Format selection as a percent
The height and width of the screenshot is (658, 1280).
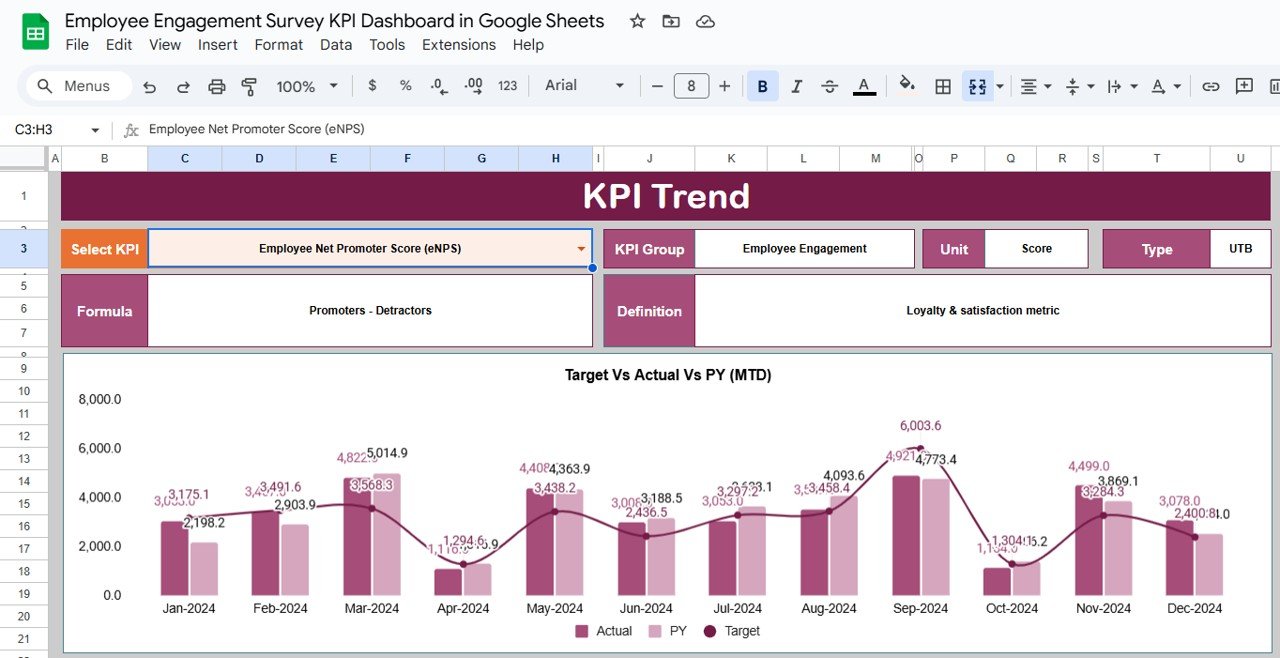pyautogui.click(x=405, y=86)
